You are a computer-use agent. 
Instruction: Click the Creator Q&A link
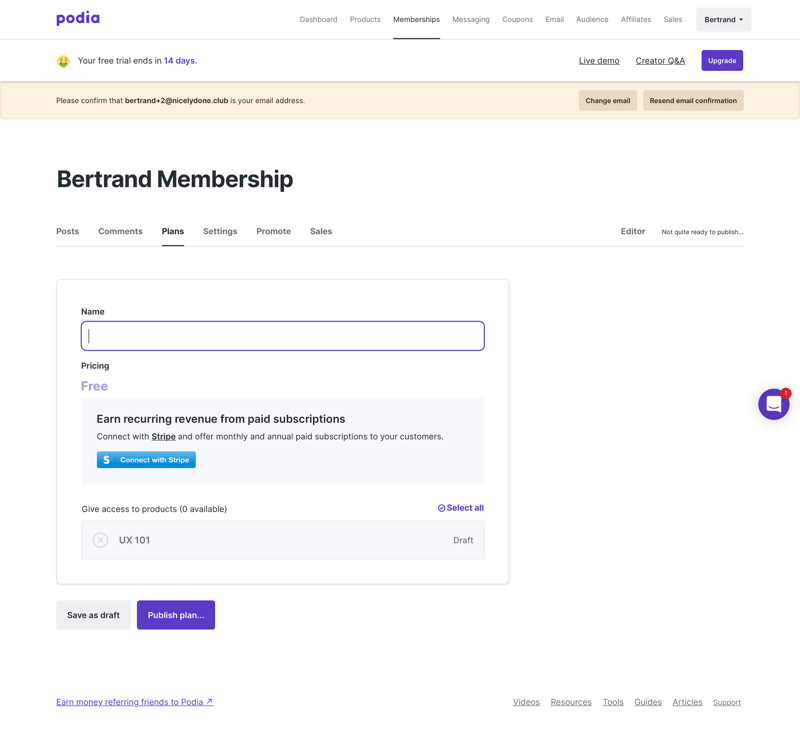(x=660, y=60)
